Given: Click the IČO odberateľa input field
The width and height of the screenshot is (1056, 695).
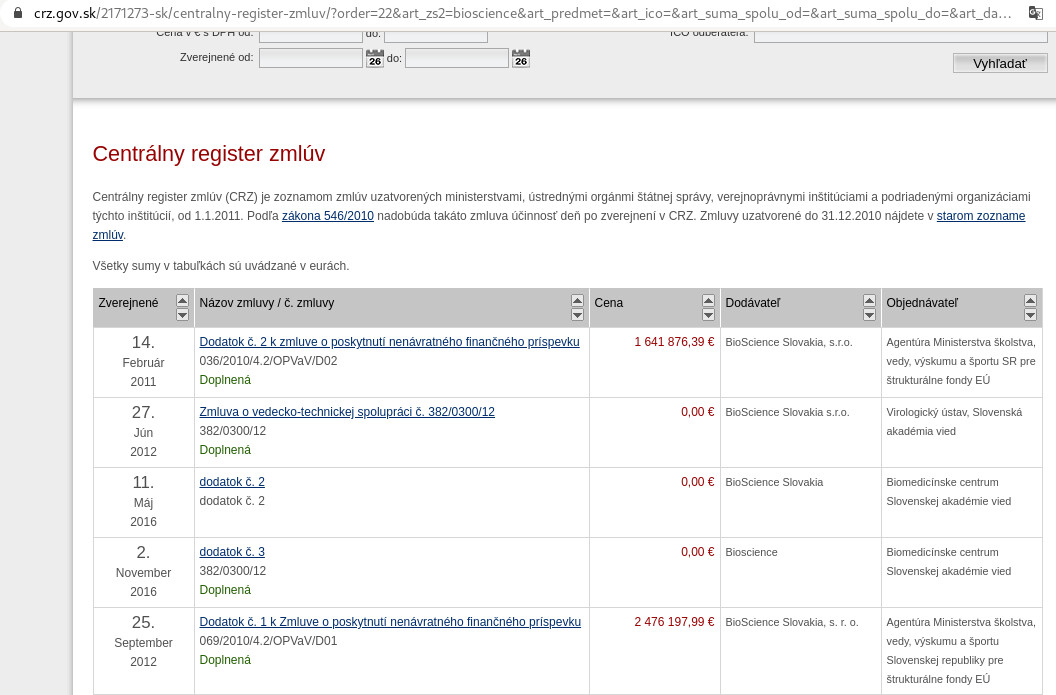Looking at the screenshot, I should click(x=900, y=34).
